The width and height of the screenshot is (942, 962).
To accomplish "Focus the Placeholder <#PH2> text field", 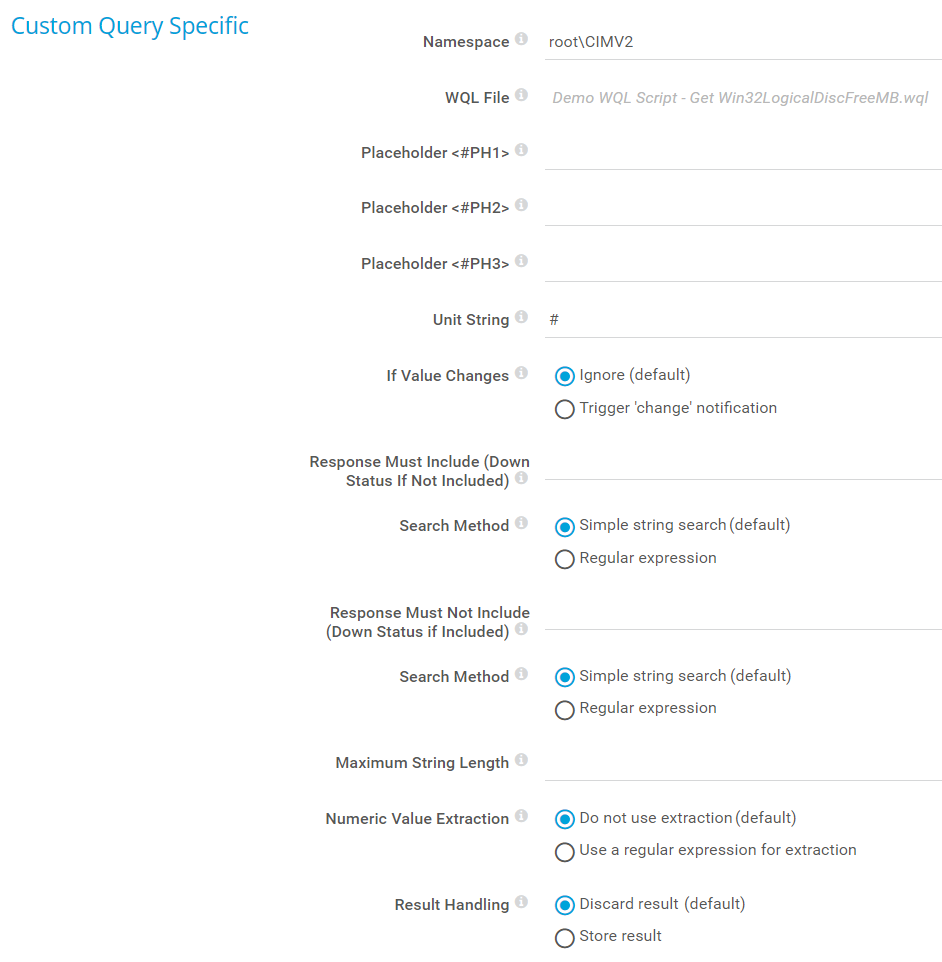I will tap(743, 208).
